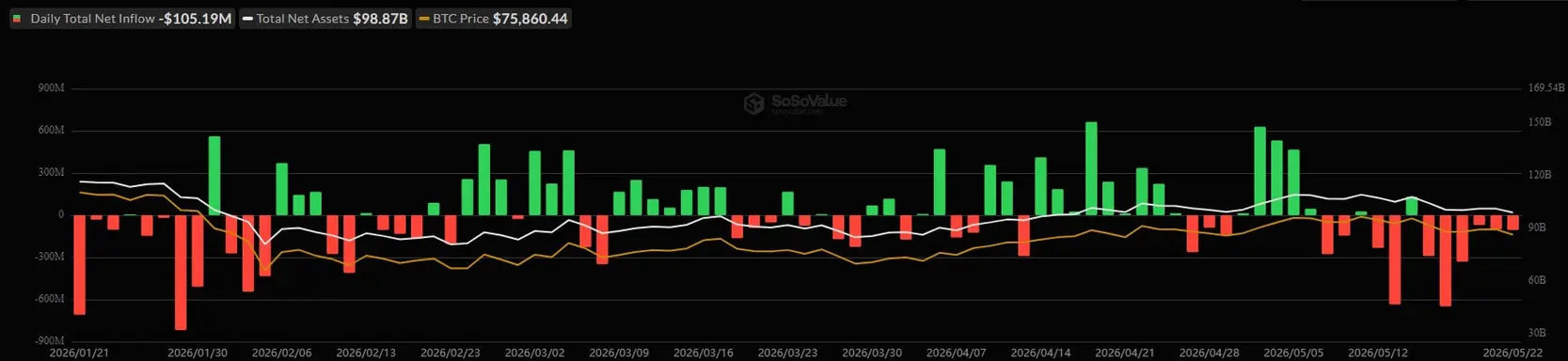Click the -300M left axis label
The height and width of the screenshot is (361, 1568).
(49, 257)
